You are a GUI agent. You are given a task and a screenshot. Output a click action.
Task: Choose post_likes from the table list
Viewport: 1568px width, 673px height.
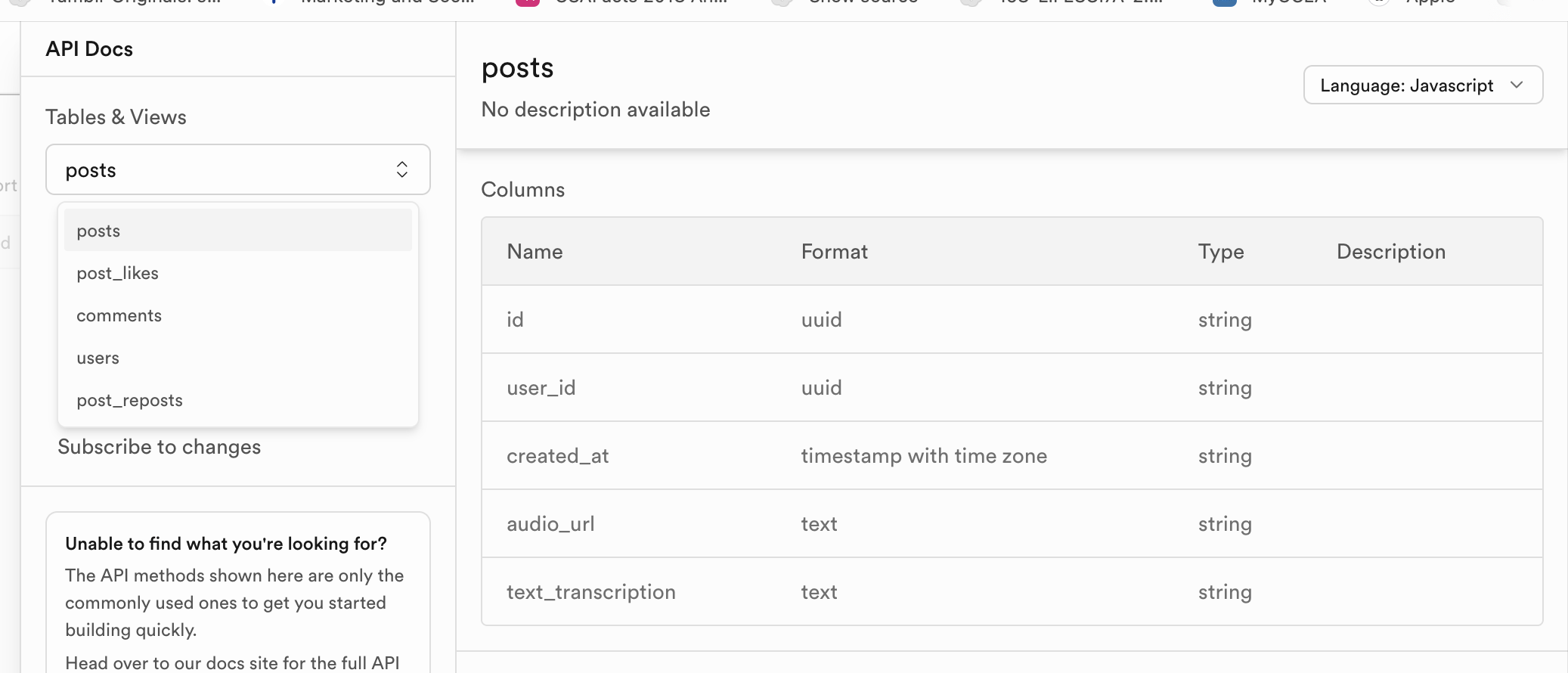click(x=117, y=273)
